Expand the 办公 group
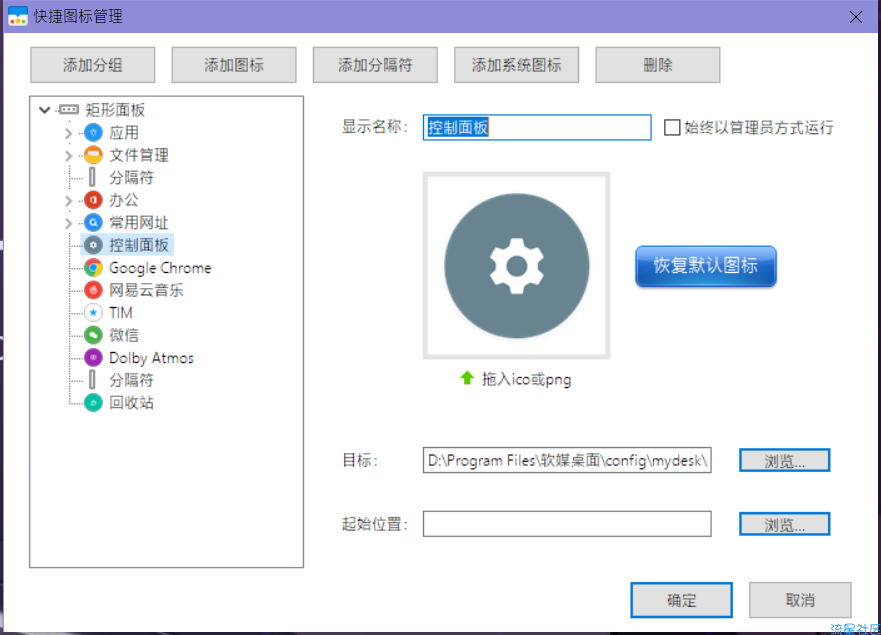The height and width of the screenshot is (635, 881). coord(69,201)
